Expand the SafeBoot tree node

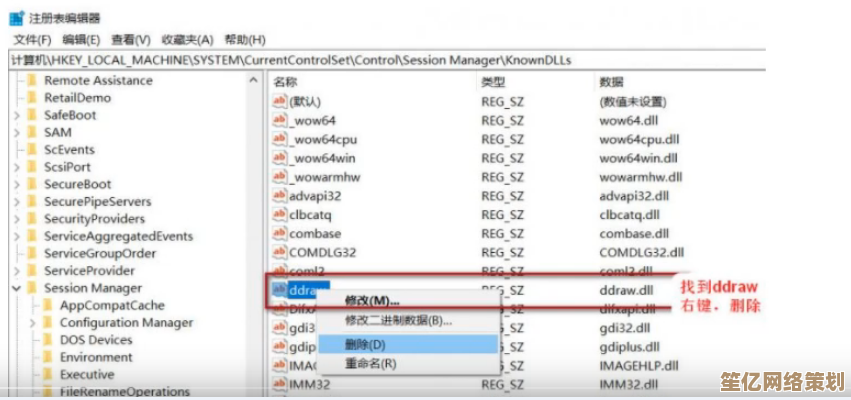coord(16,115)
